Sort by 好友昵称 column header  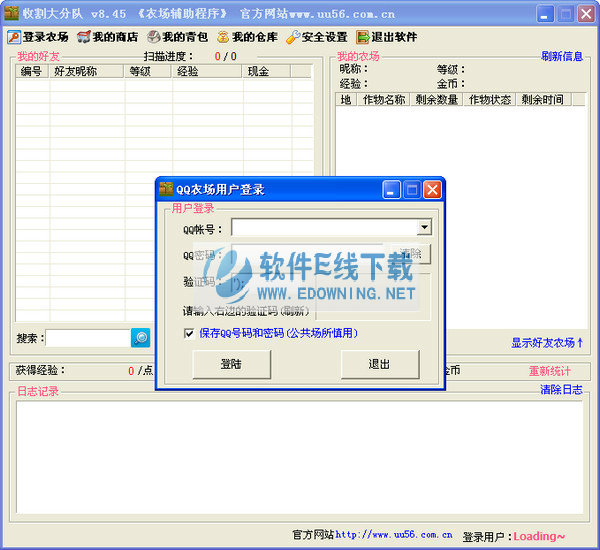pyautogui.click(x=86, y=71)
